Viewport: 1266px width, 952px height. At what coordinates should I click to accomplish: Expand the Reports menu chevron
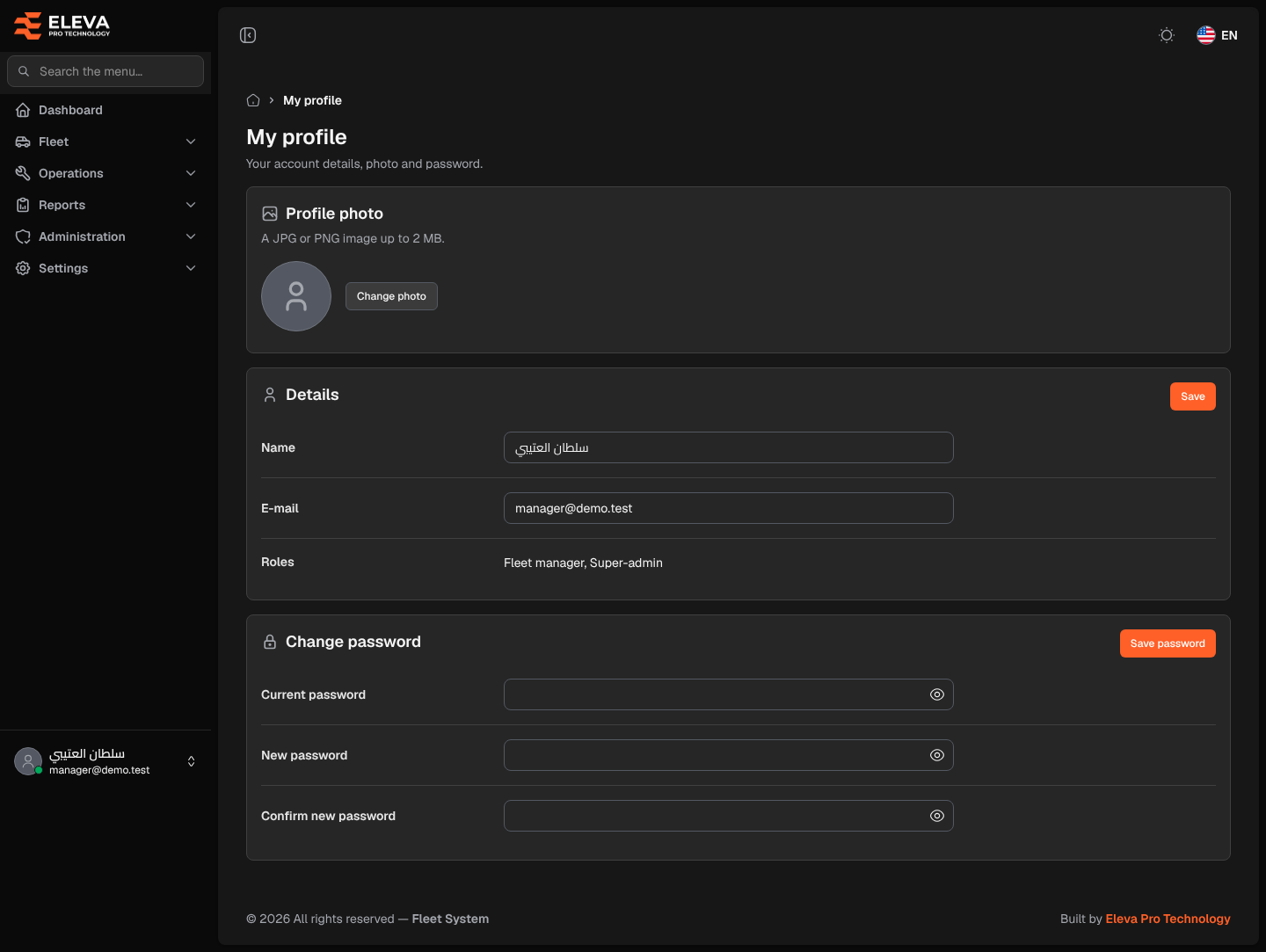(191, 205)
